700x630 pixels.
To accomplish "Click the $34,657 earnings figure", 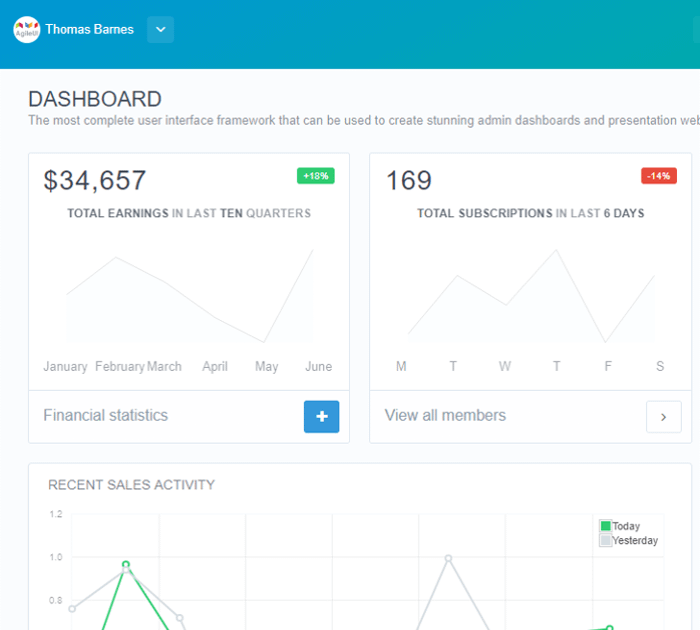I will click(95, 180).
